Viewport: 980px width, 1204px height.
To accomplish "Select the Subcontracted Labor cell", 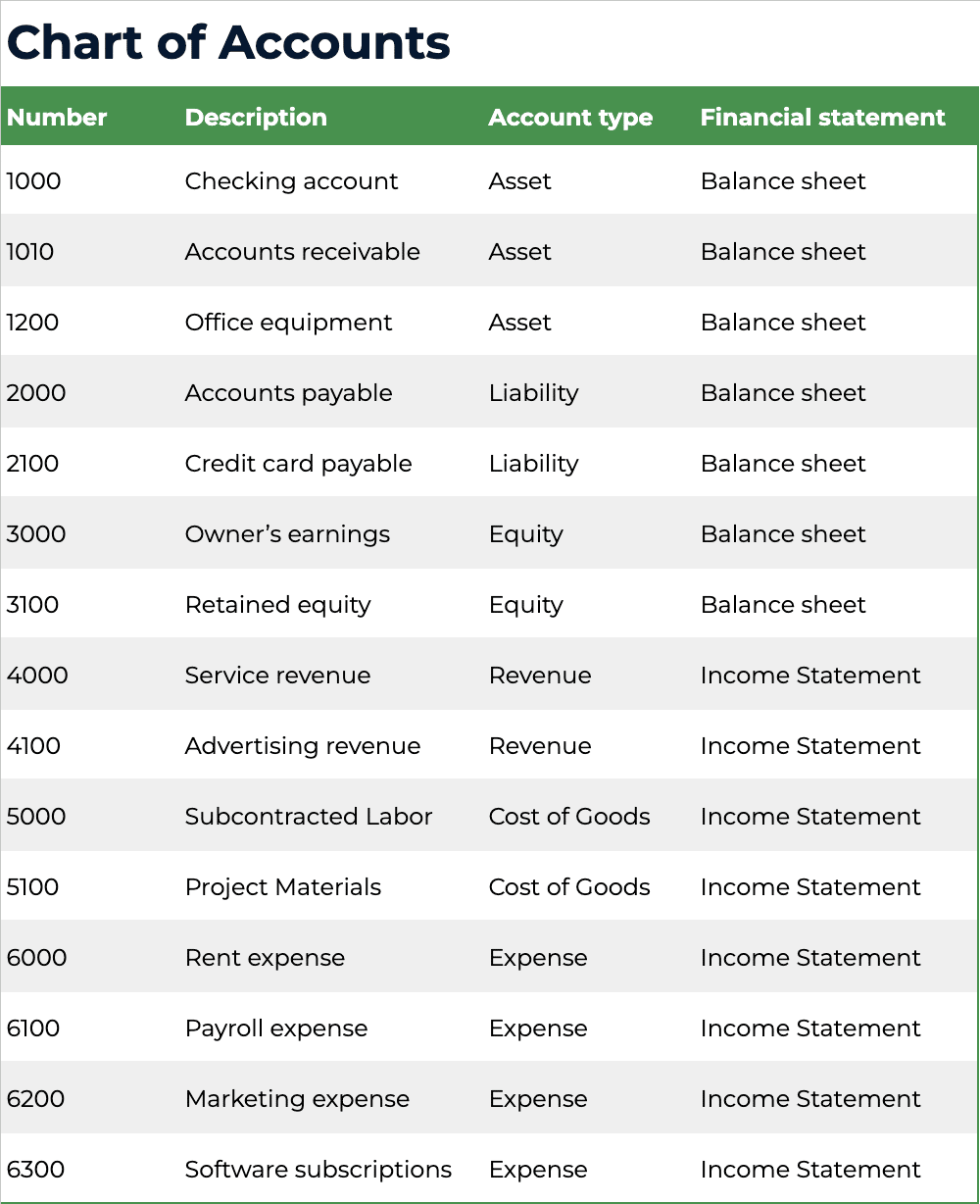I will (x=308, y=817).
